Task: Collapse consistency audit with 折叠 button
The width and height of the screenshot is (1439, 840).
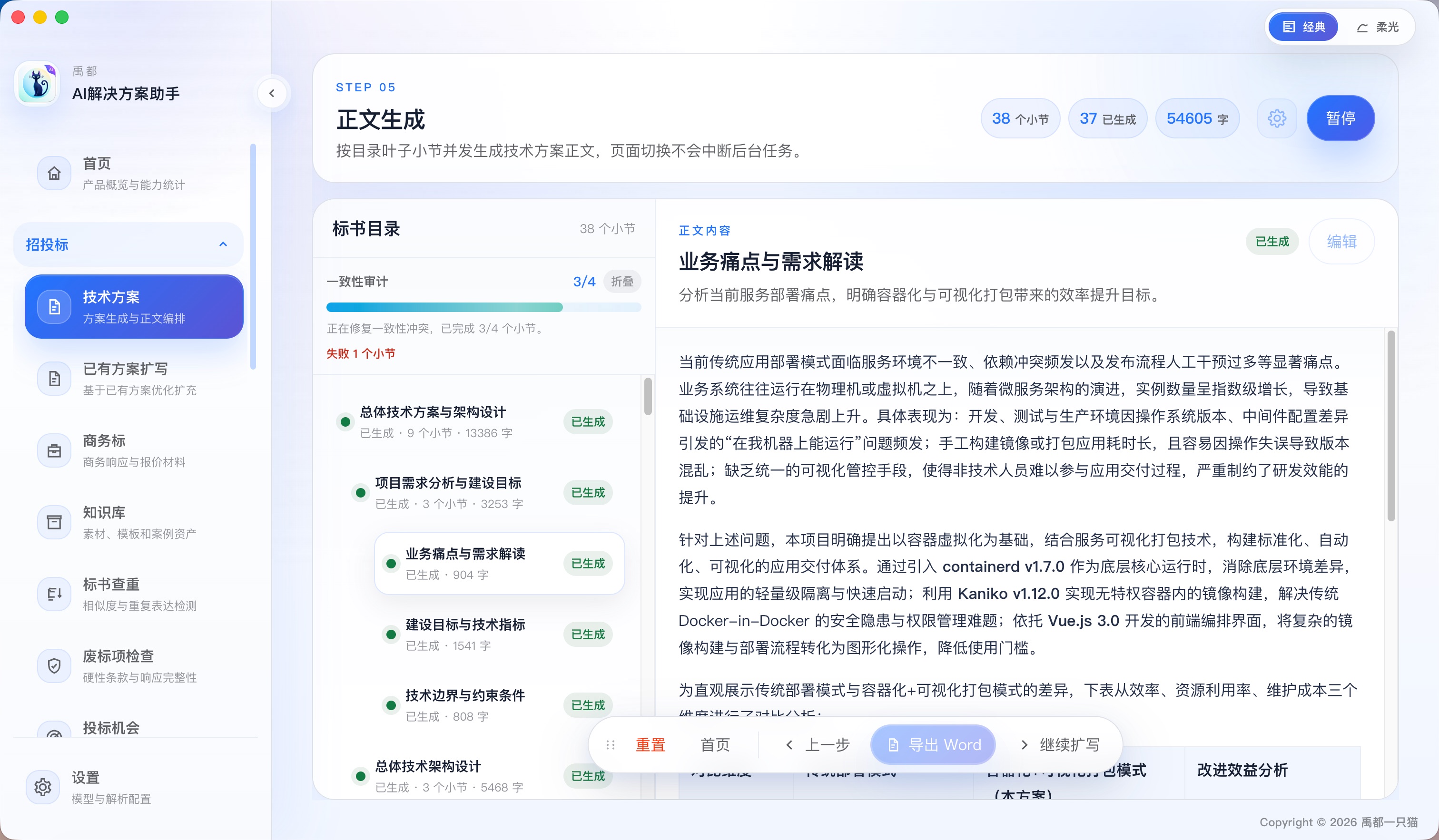Action: (622, 281)
